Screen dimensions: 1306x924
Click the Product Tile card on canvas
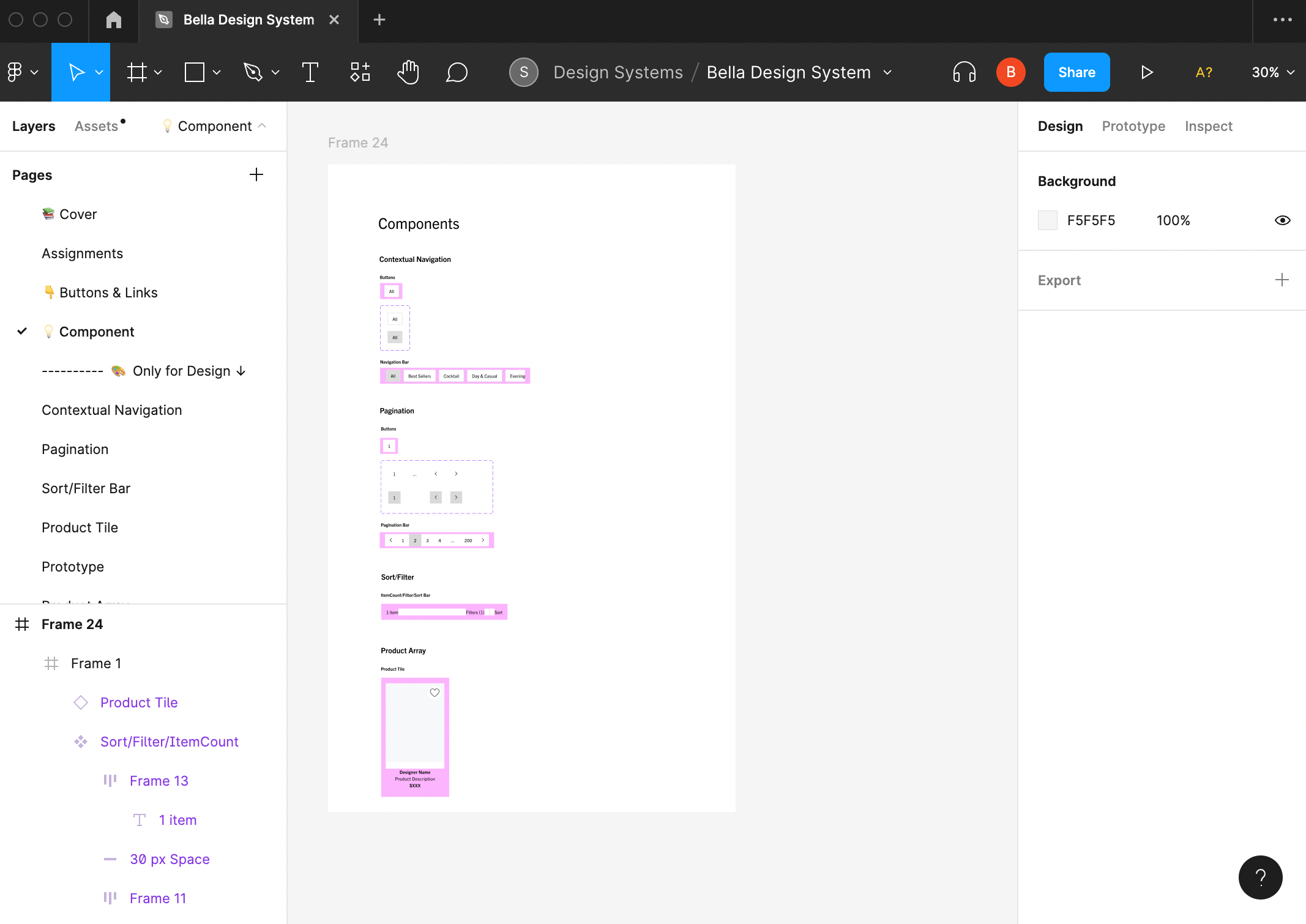point(415,737)
